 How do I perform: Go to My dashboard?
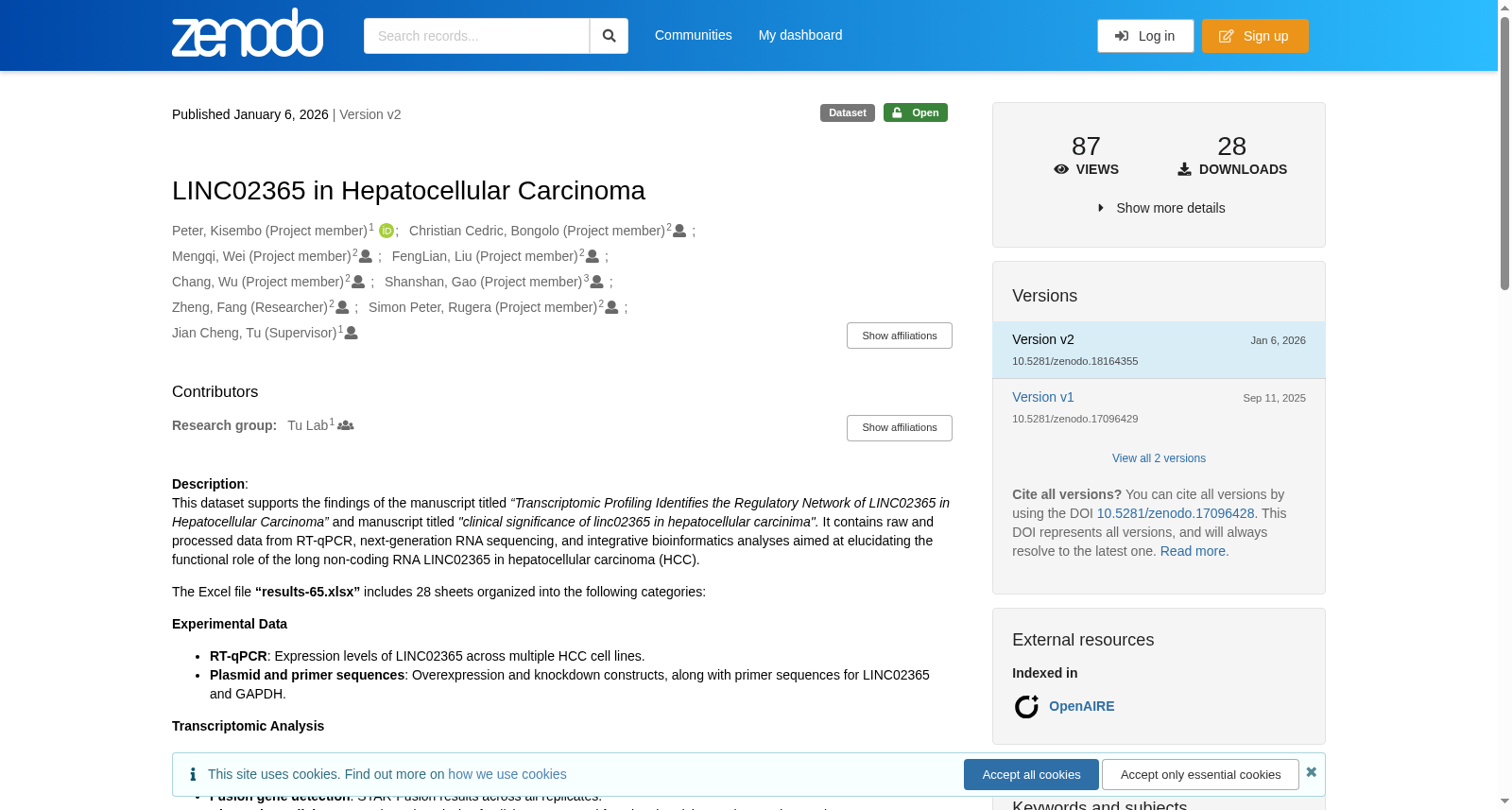tap(800, 35)
